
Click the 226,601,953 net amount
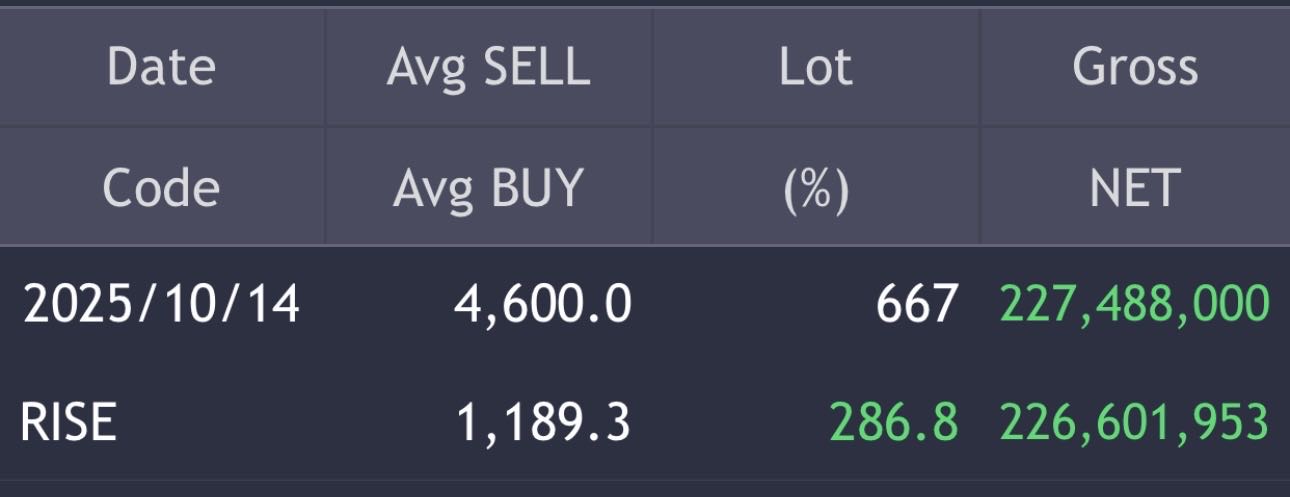coord(1135,423)
